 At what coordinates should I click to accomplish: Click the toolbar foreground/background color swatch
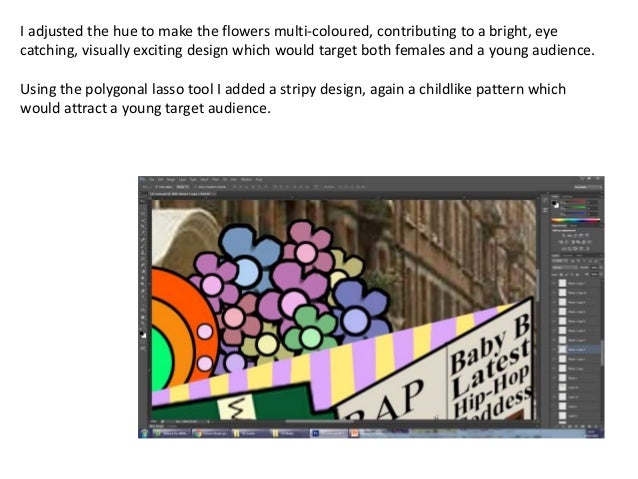click(x=143, y=334)
